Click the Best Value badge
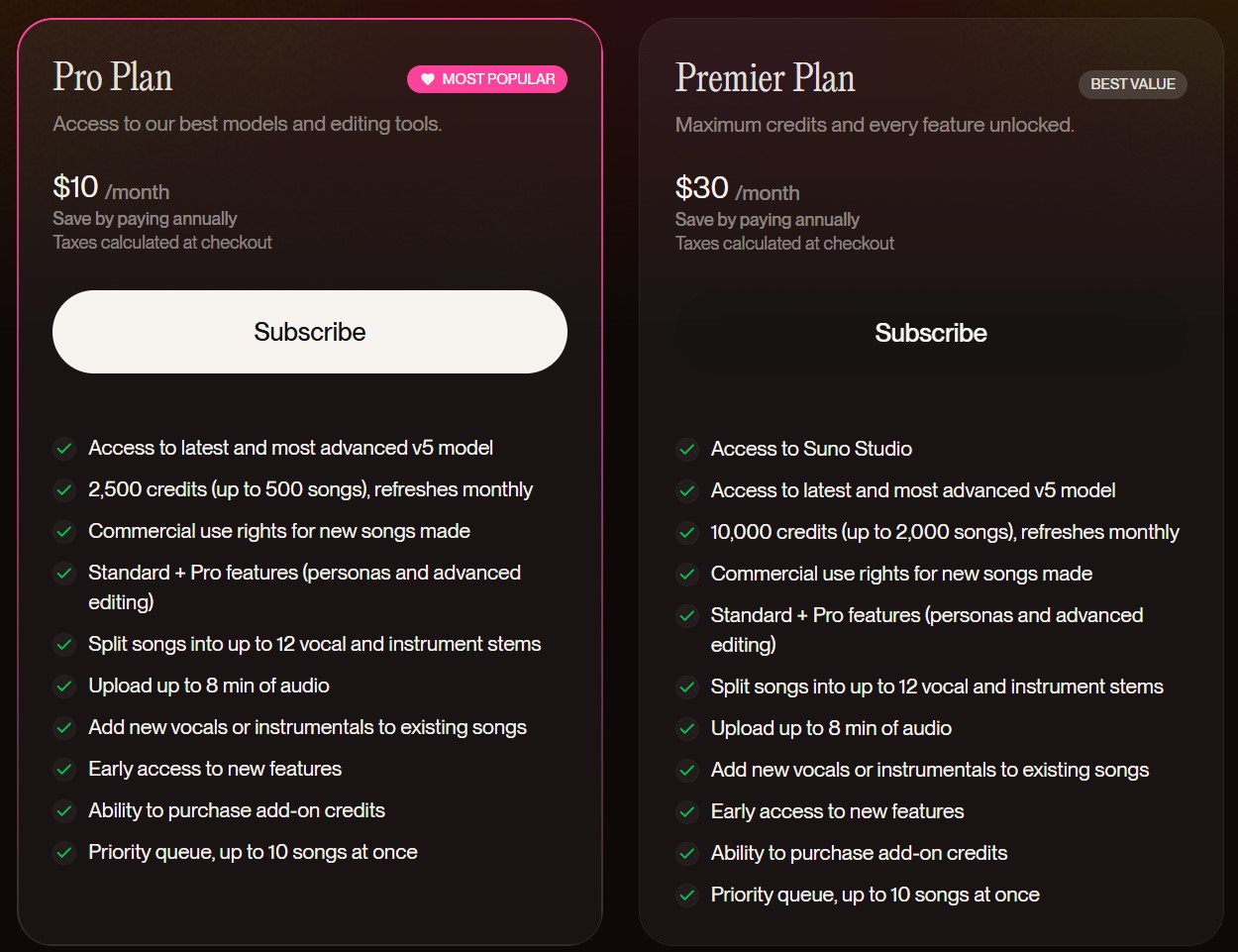1238x952 pixels. pyautogui.click(x=1132, y=84)
